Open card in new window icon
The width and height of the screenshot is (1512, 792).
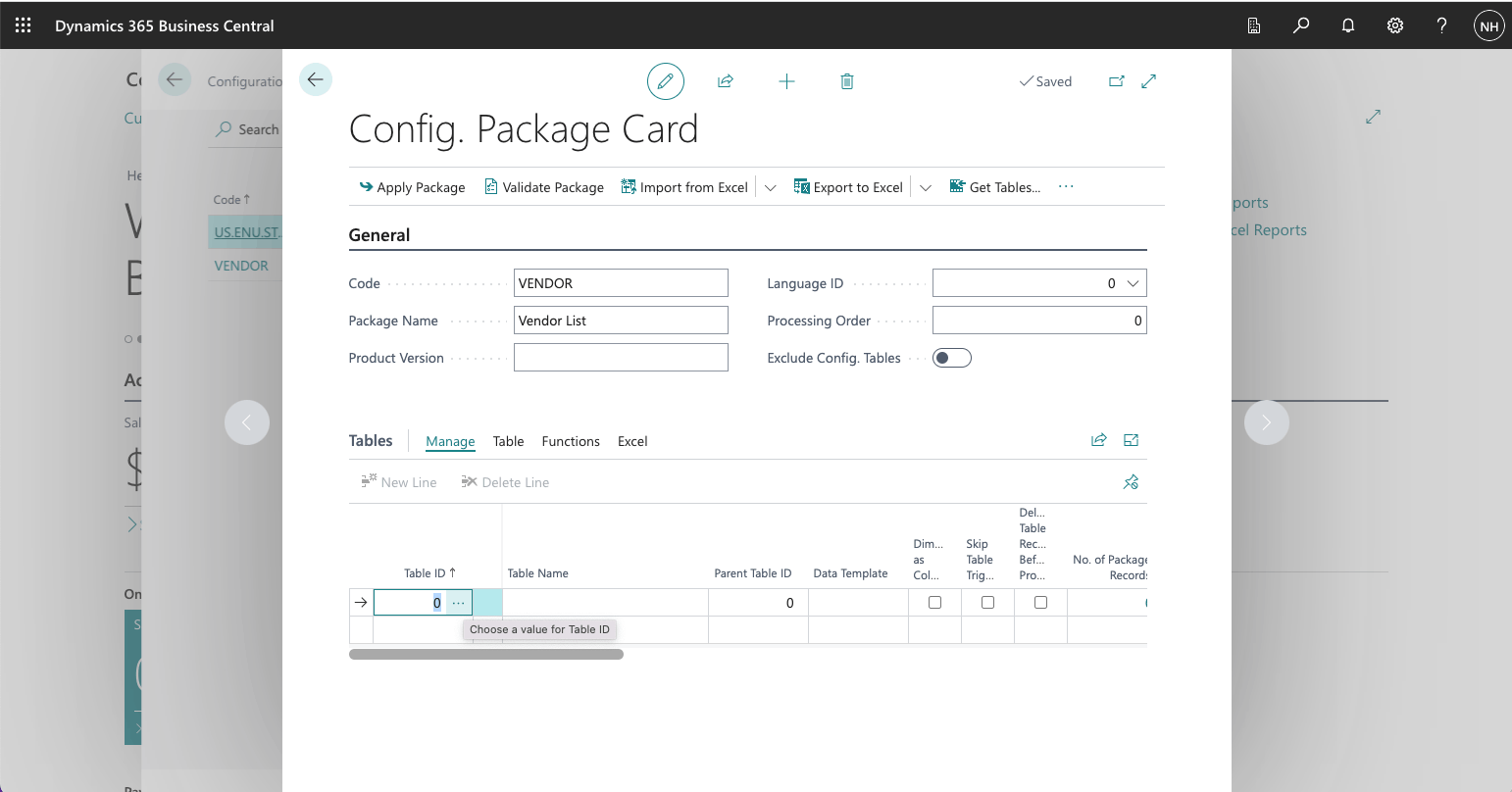(x=1116, y=81)
